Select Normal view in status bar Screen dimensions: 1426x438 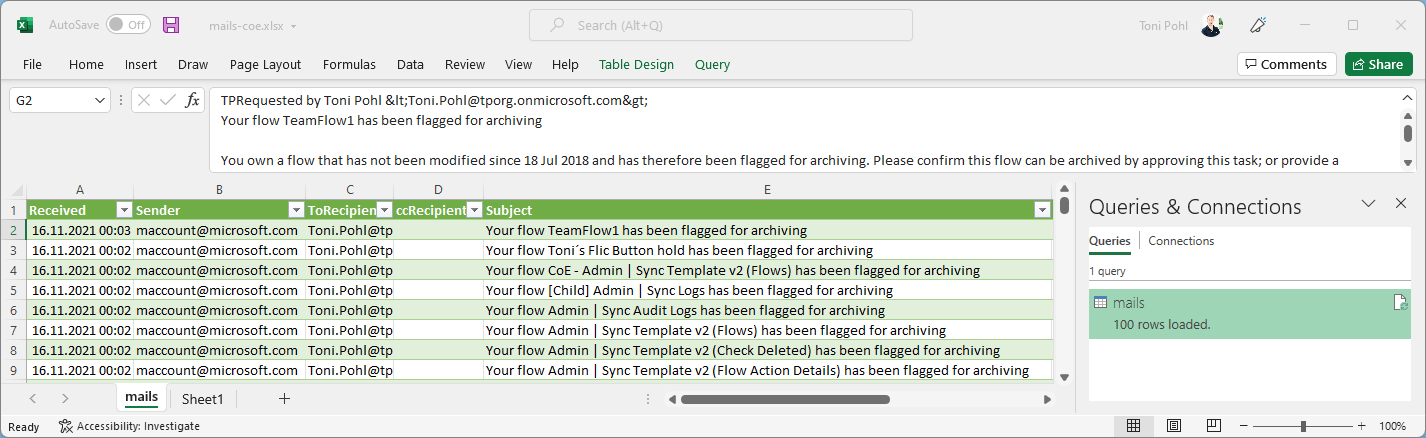coord(1133,426)
